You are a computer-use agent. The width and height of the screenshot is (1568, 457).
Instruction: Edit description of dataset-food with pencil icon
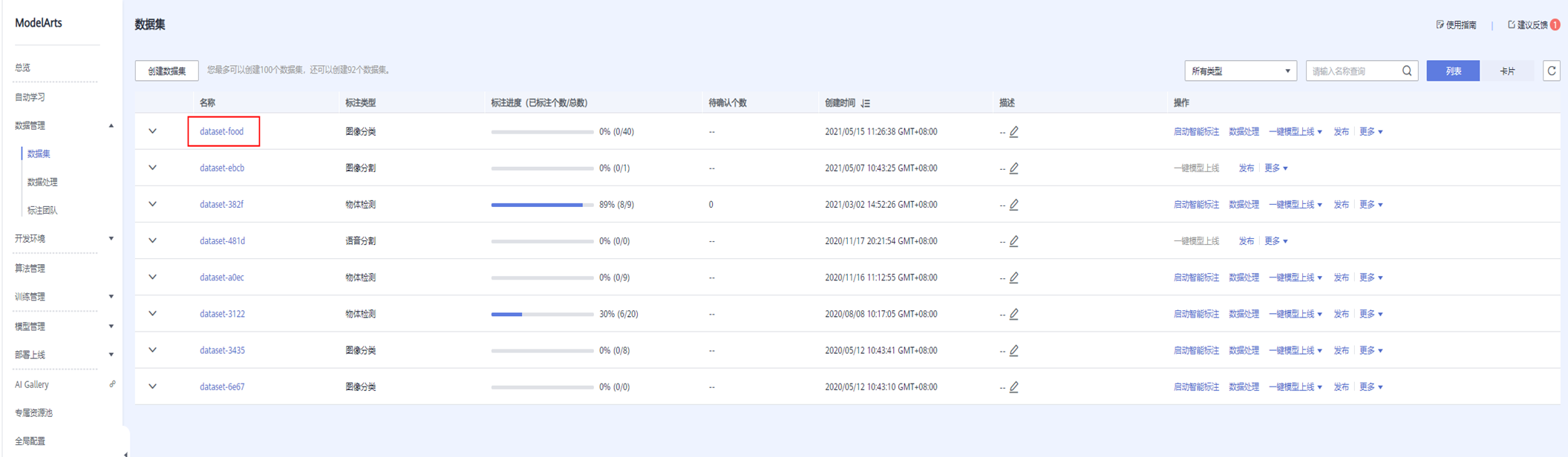[x=1014, y=132]
